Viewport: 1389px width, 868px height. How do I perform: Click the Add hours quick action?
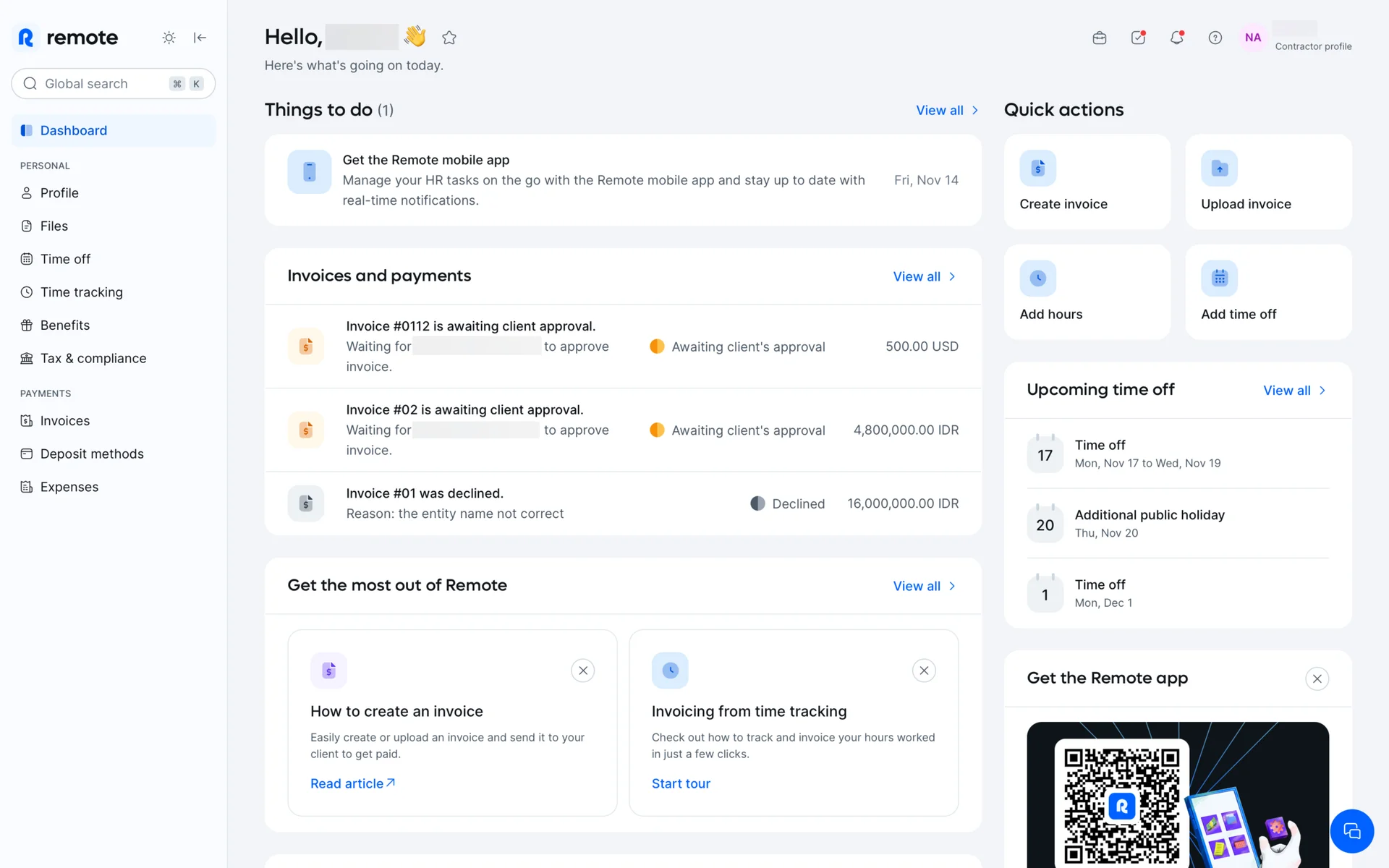pos(1087,292)
